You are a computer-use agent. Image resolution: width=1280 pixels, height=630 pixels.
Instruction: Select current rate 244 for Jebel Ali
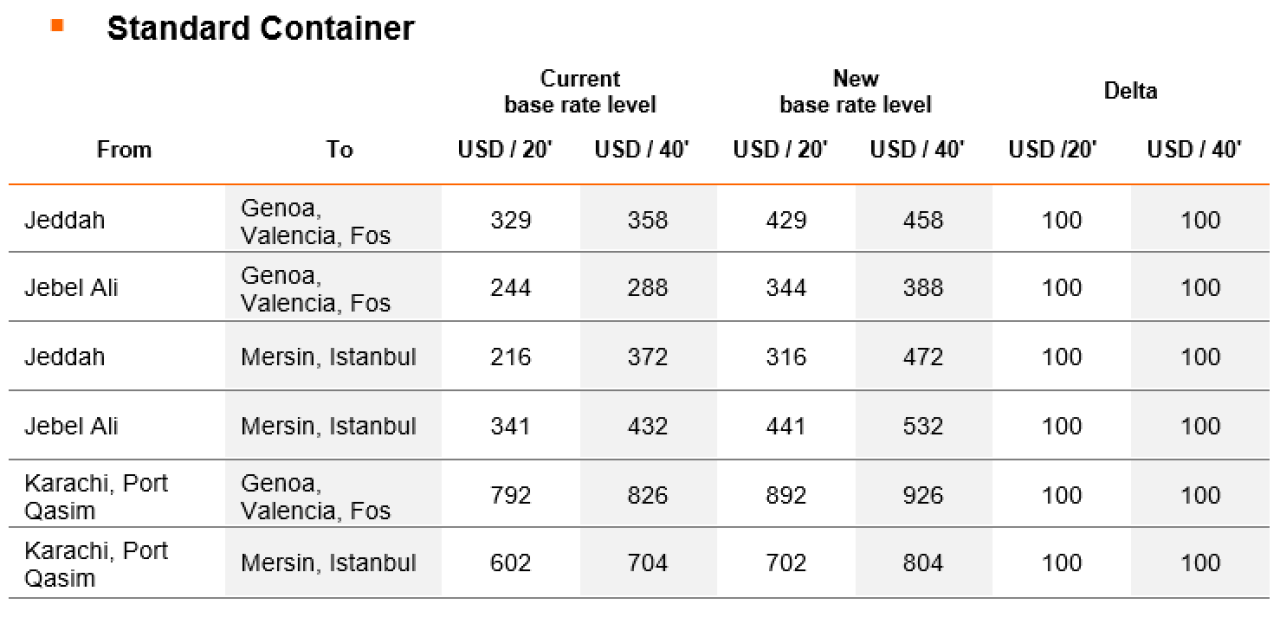(511, 288)
